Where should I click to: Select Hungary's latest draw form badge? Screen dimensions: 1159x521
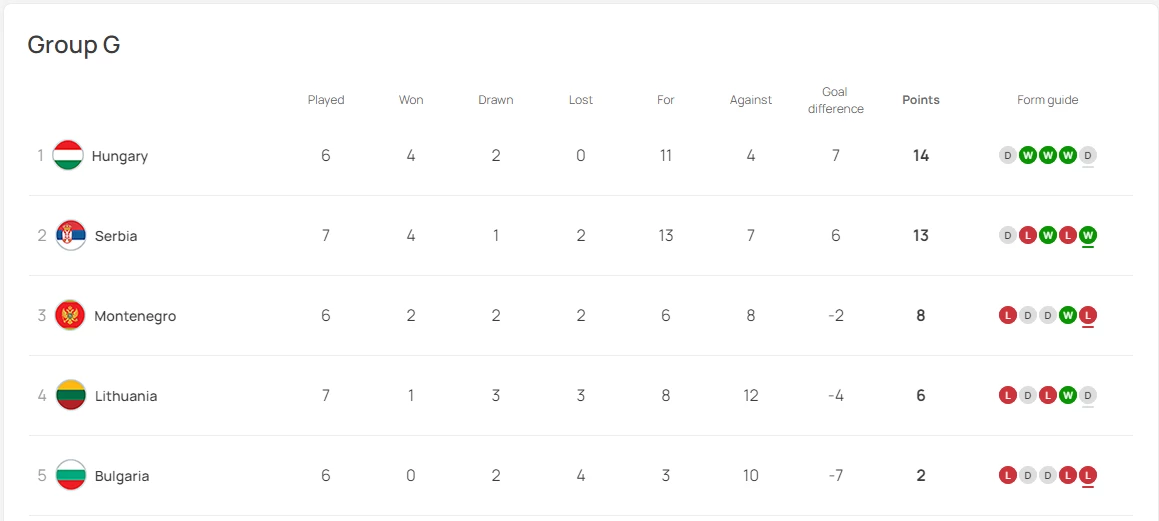(1087, 155)
